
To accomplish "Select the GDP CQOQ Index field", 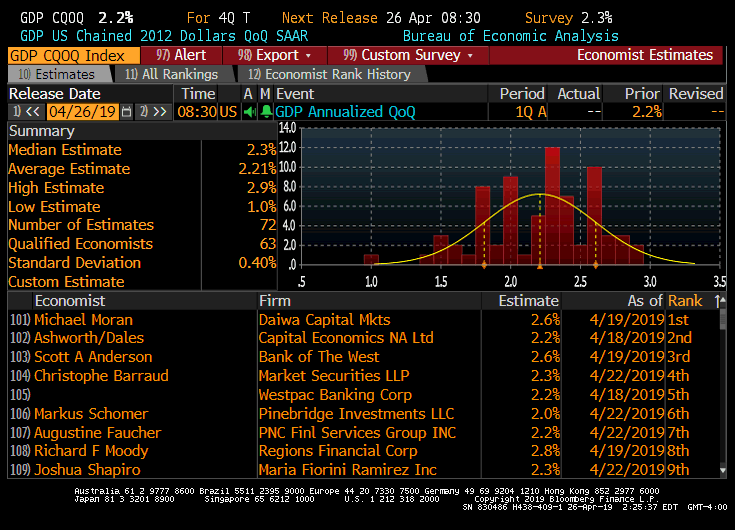I will tap(74, 55).
